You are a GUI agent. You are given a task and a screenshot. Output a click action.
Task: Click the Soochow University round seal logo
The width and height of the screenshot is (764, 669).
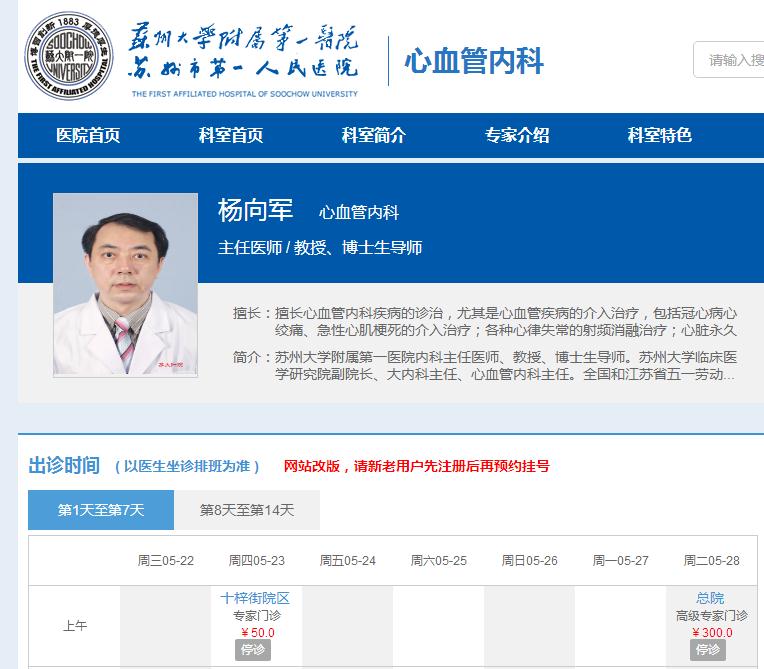(66, 58)
